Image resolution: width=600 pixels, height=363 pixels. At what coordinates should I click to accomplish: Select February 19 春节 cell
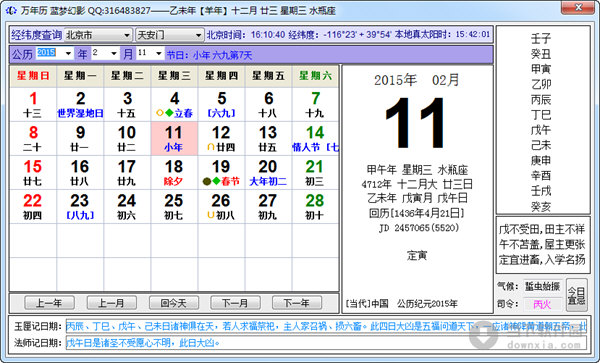[222, 173]
